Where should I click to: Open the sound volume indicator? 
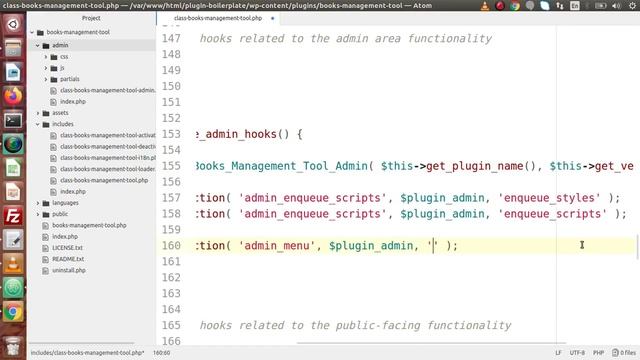tap(616, 6)
